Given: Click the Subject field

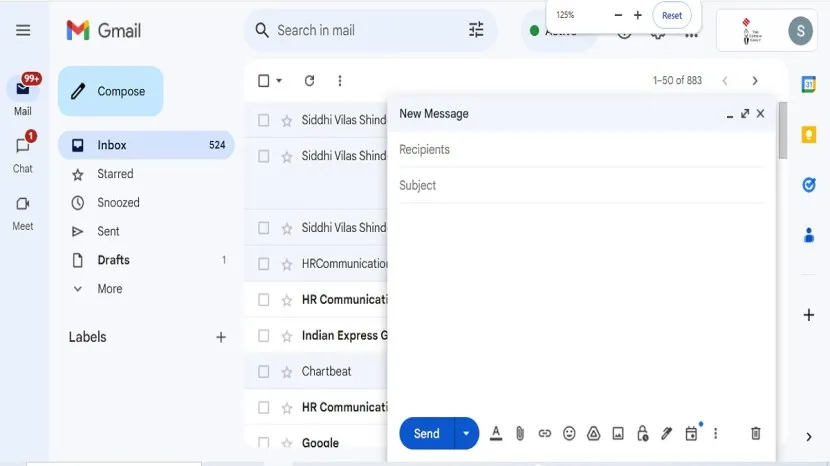Looking at the screenshot, I should coord(582,185).
